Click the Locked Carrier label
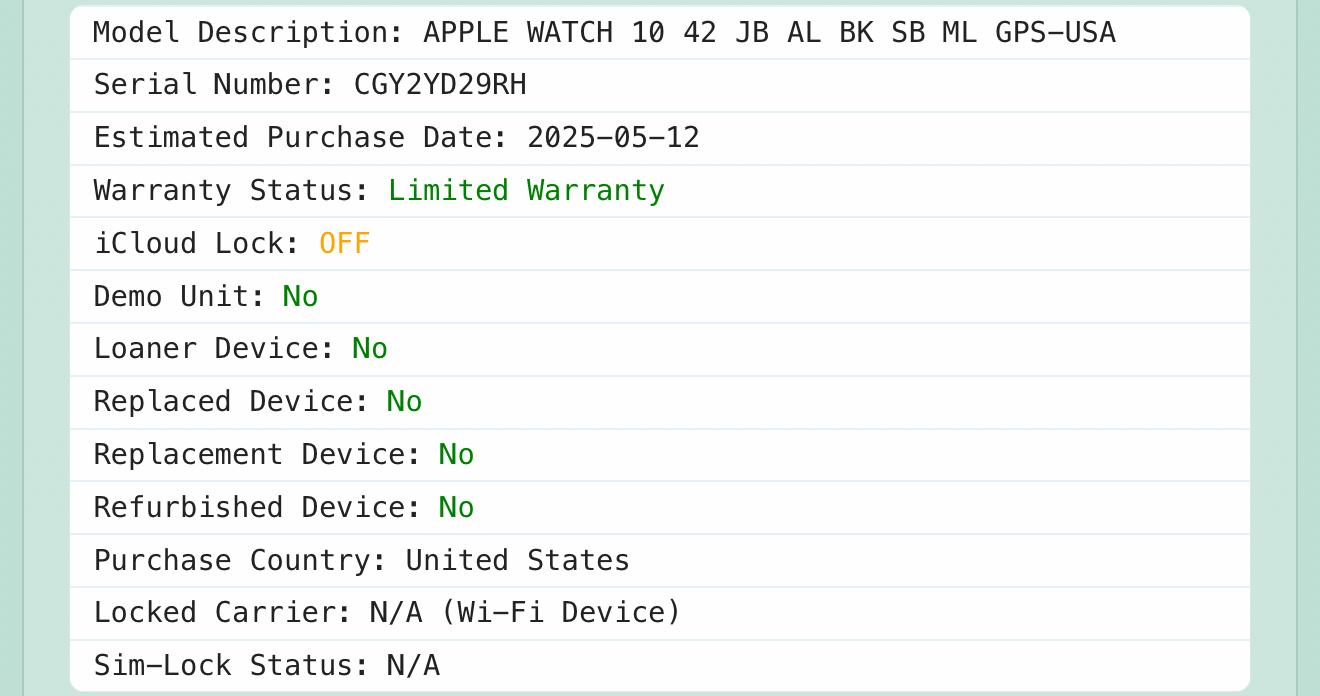The image size is (1320, 696). click(222, 613)
